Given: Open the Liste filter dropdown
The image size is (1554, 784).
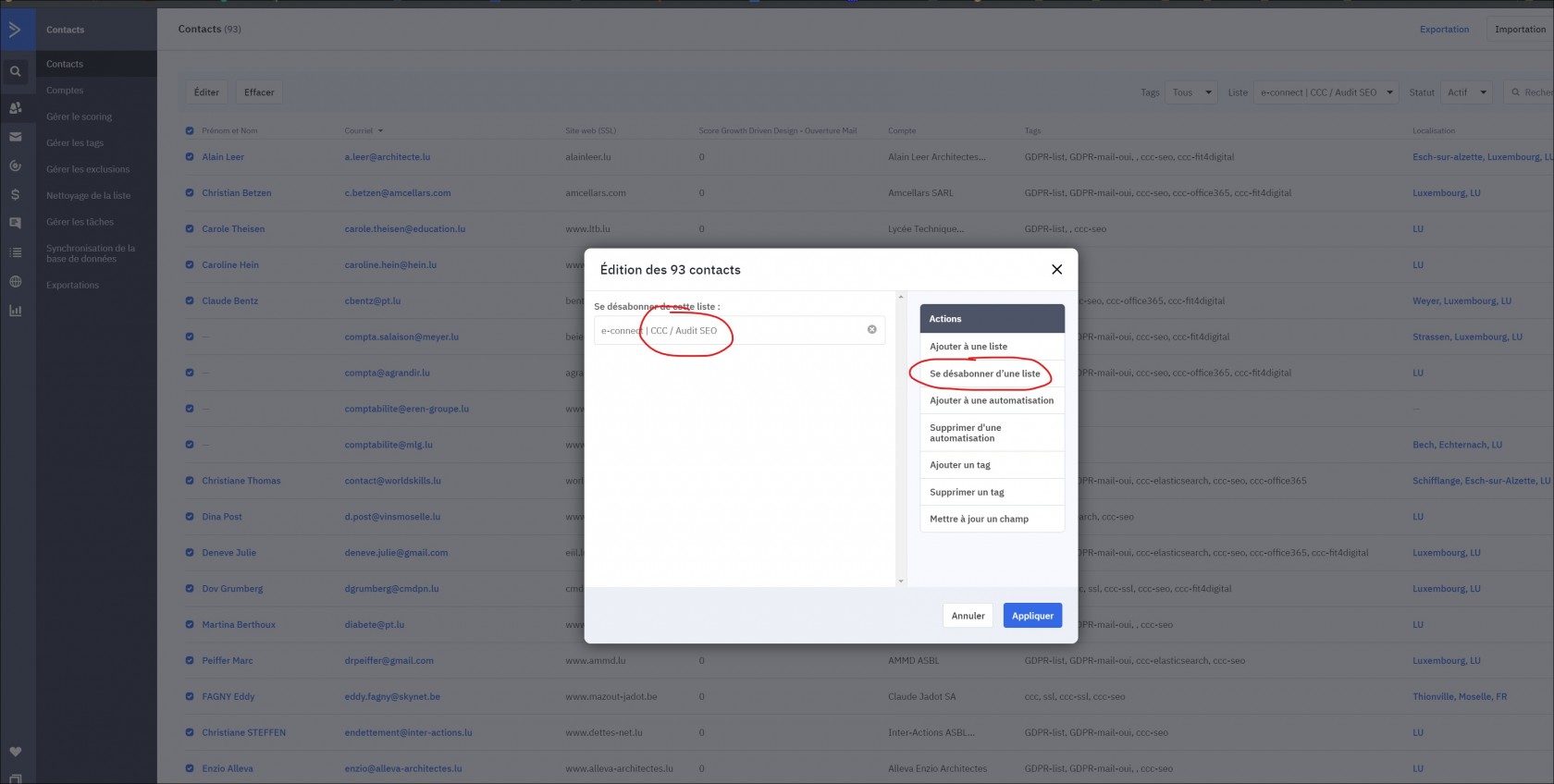Looking at the screenshot, I should [x=1326, y=92].
